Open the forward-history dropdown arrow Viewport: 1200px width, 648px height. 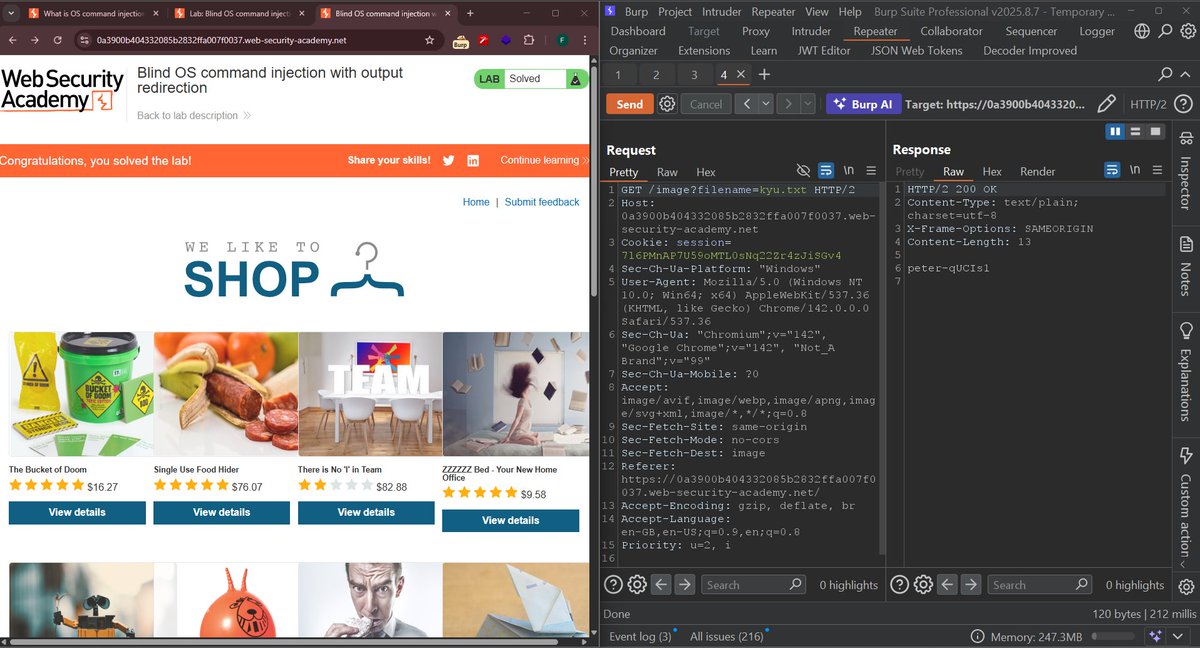pyautogui.click(x=808, y=104)
